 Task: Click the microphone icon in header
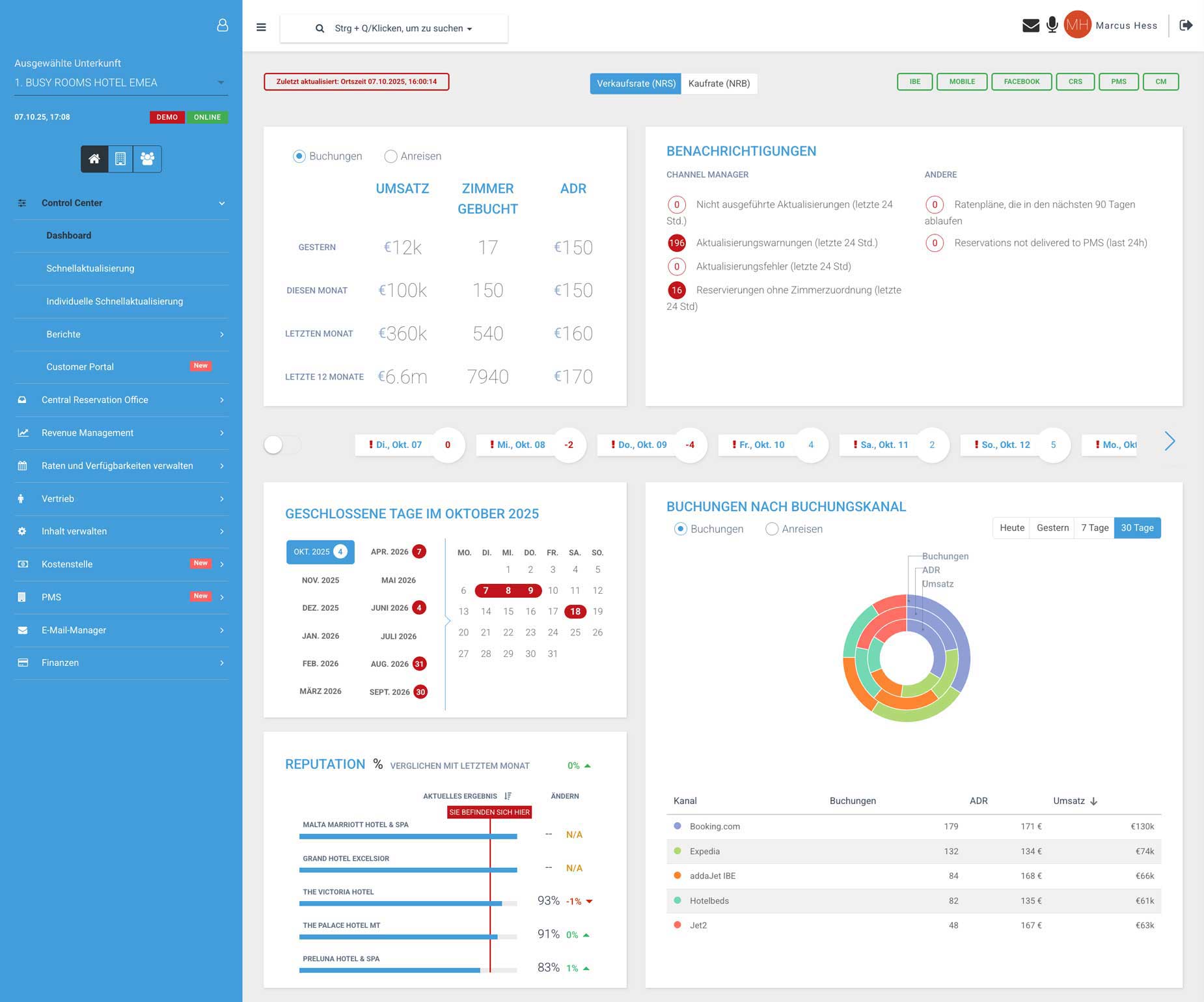[x=1052, y=25]
